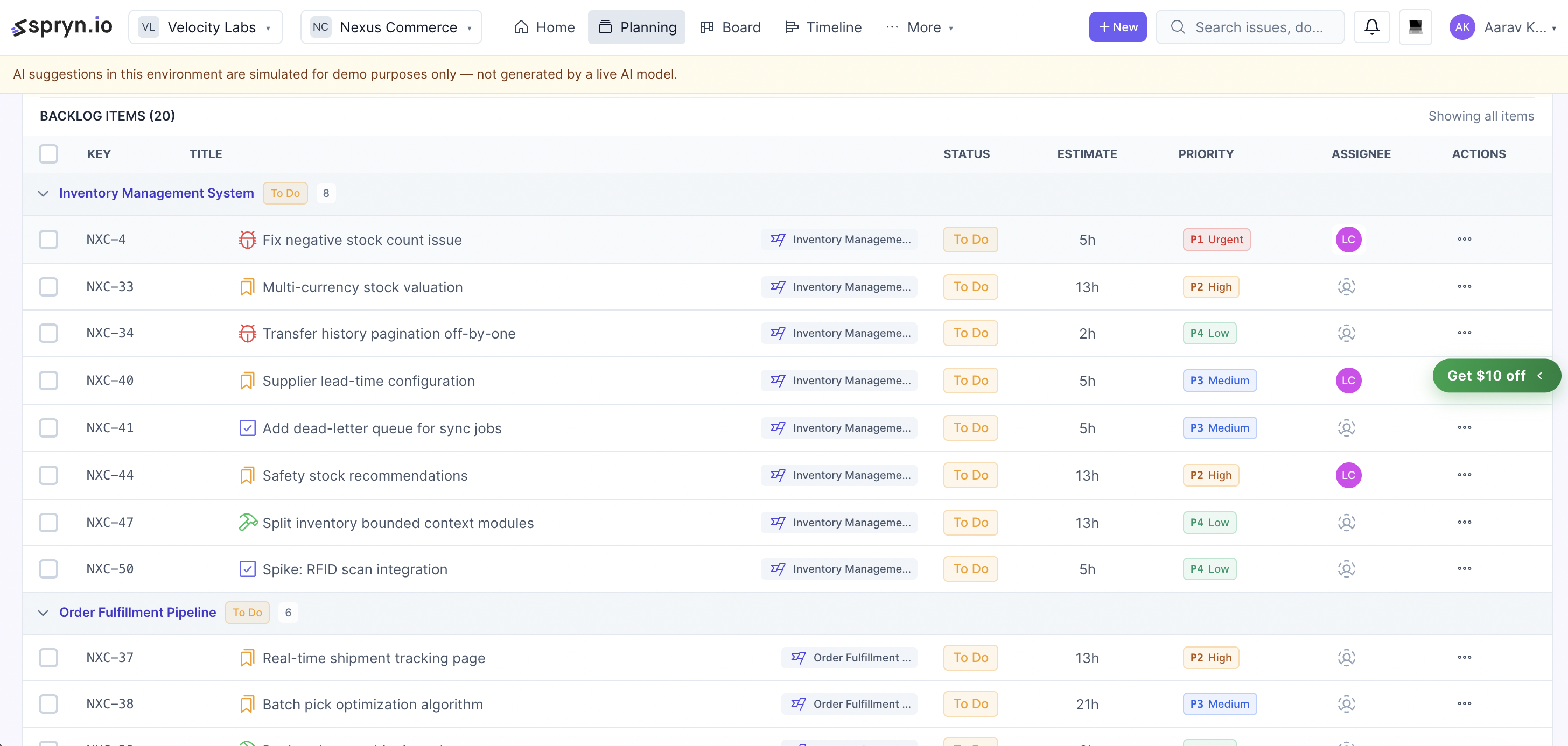This screenshot has width=1568, height=746.
Task: Toggle select-all checkbox in table header
Action: coord(48,154)
